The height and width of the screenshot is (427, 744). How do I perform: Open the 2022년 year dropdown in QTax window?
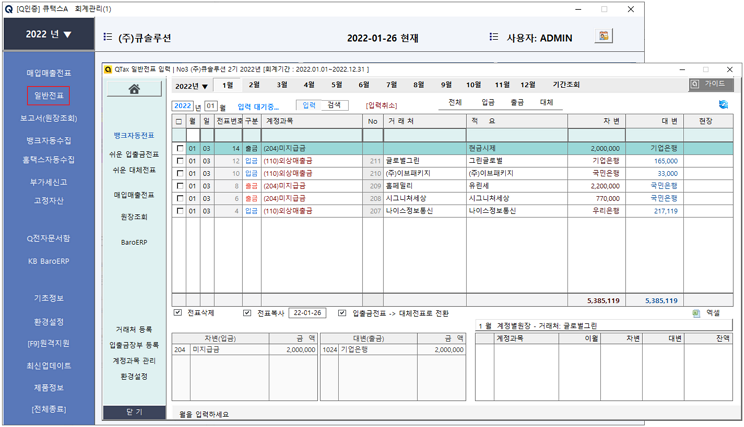[191, 86]
